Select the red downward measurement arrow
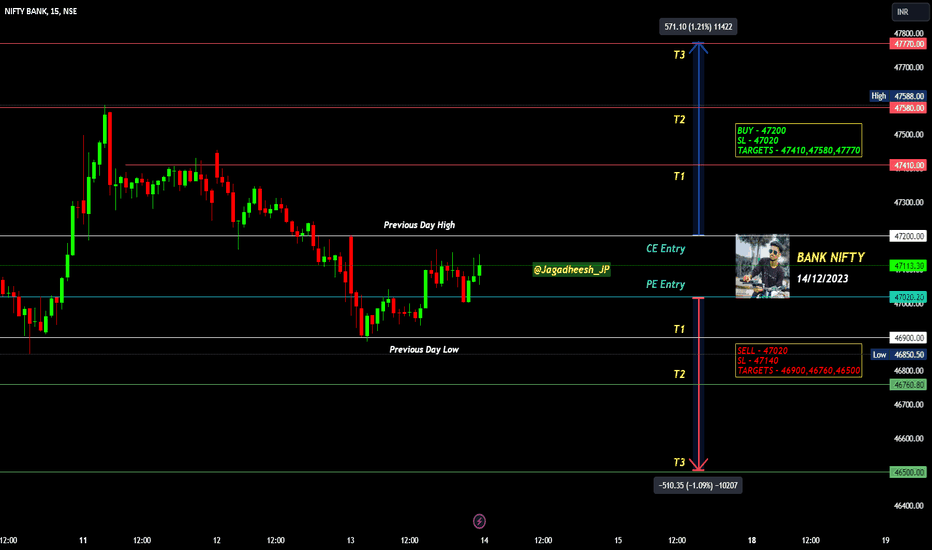 (x=698, y=384)
